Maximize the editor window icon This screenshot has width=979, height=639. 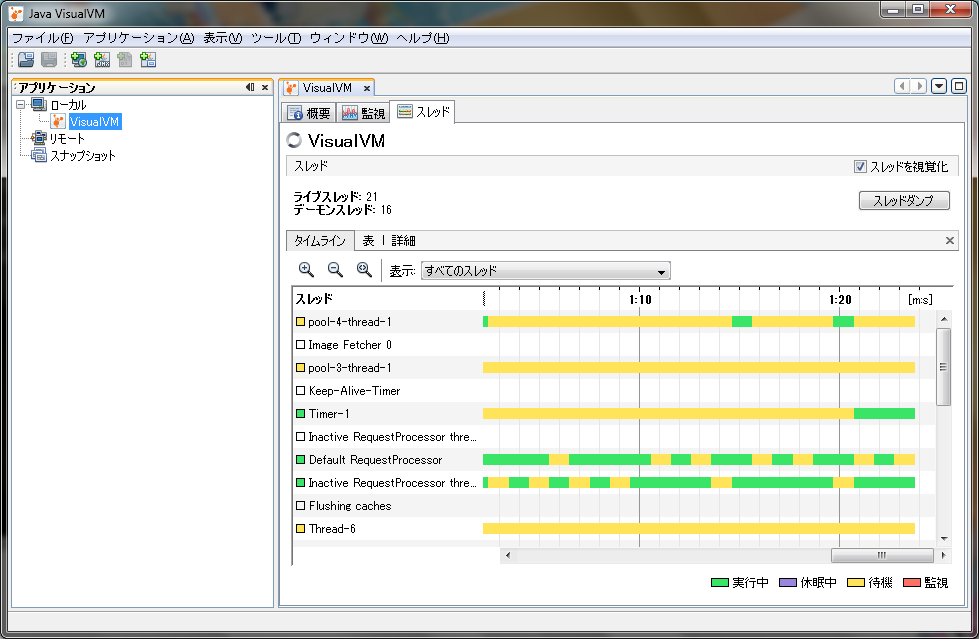pos(959,86)
